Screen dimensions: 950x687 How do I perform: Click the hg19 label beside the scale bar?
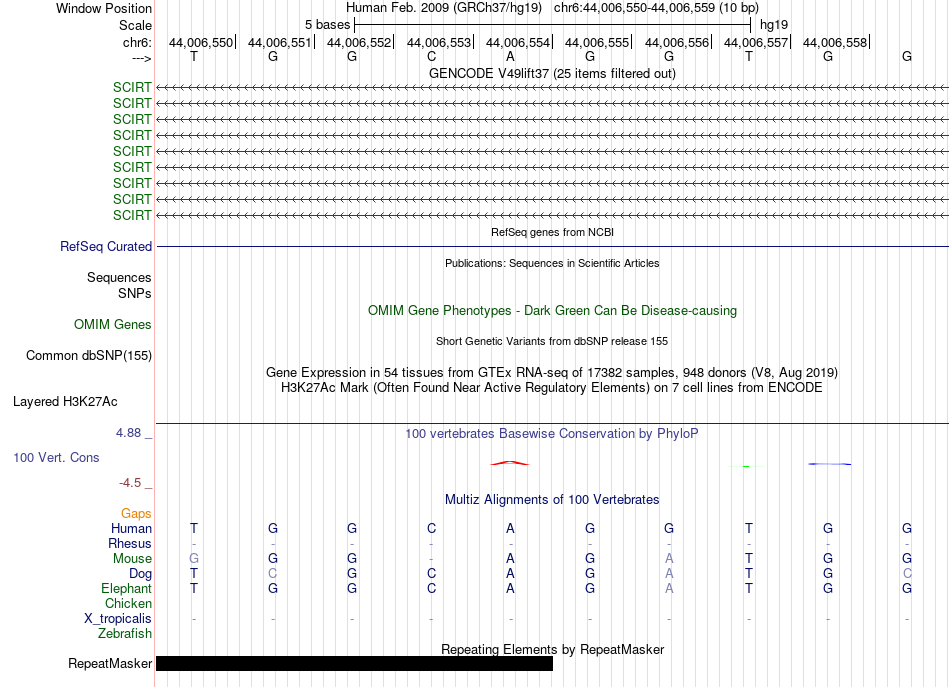click(x=774, y=25)
